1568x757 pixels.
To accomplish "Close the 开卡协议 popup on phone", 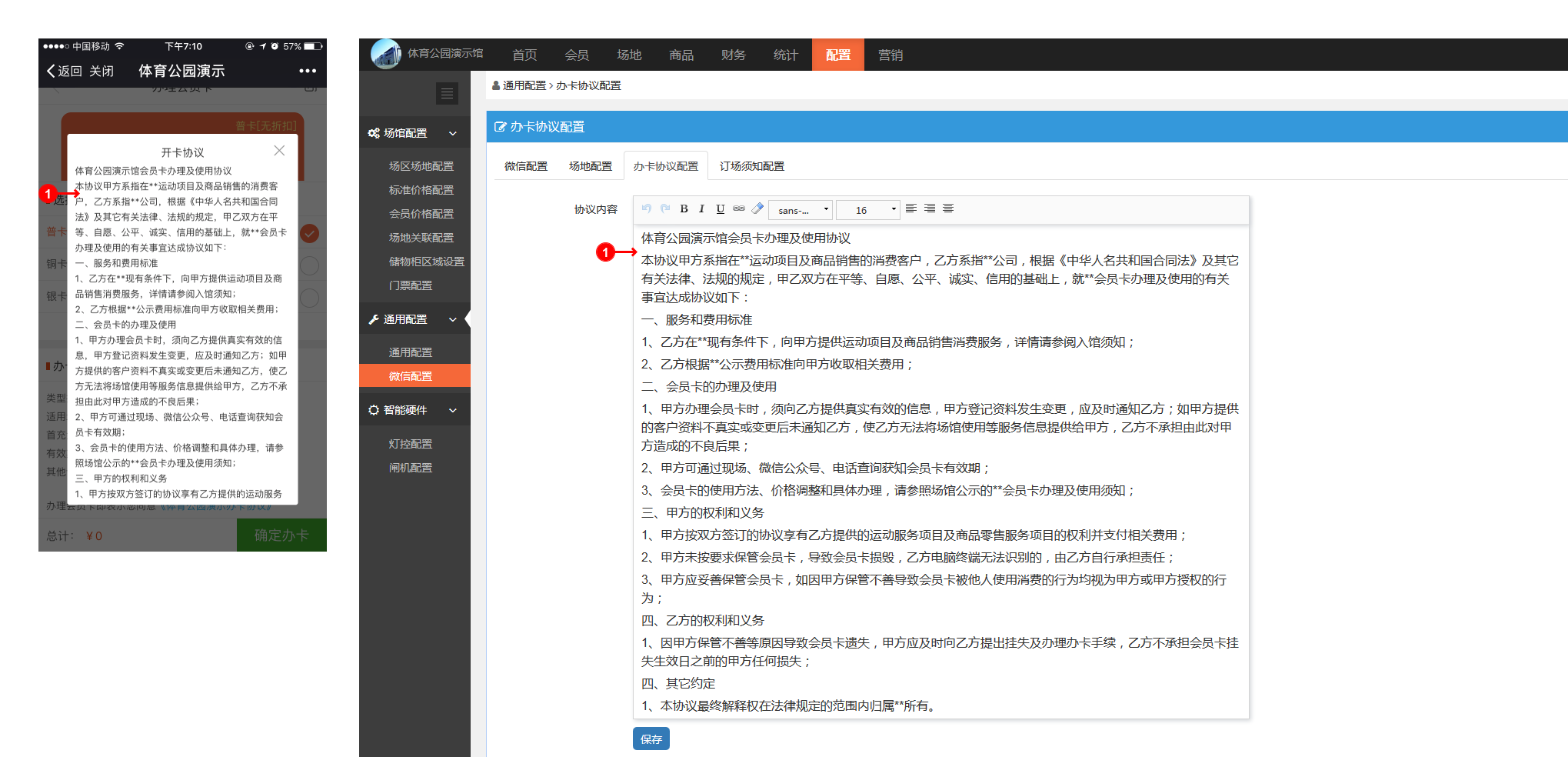I will 279,151.
